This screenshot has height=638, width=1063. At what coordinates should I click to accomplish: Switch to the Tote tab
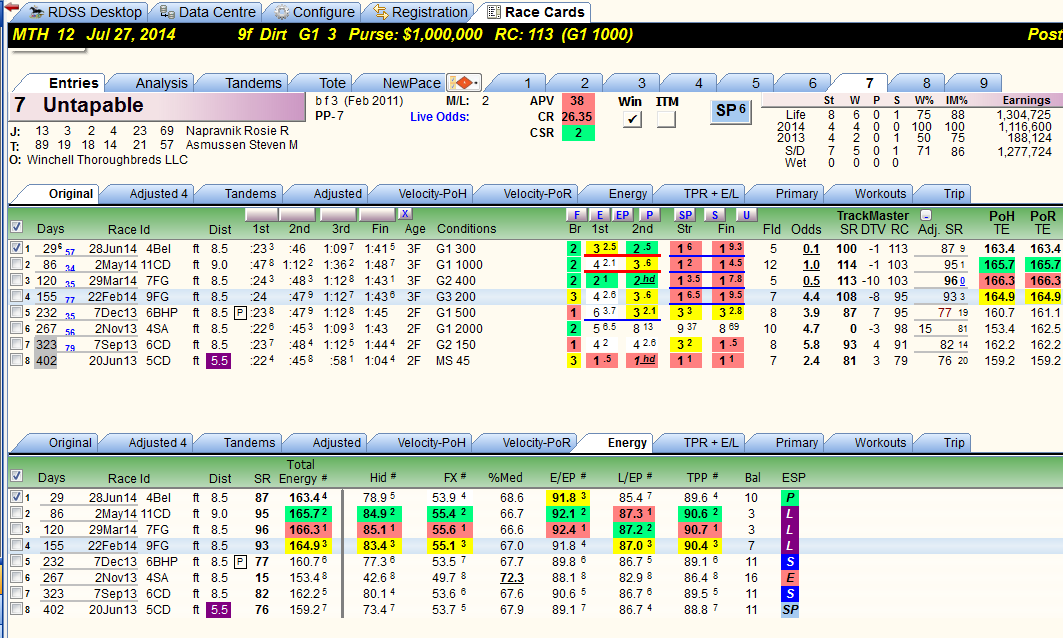[x=332, y=83]
